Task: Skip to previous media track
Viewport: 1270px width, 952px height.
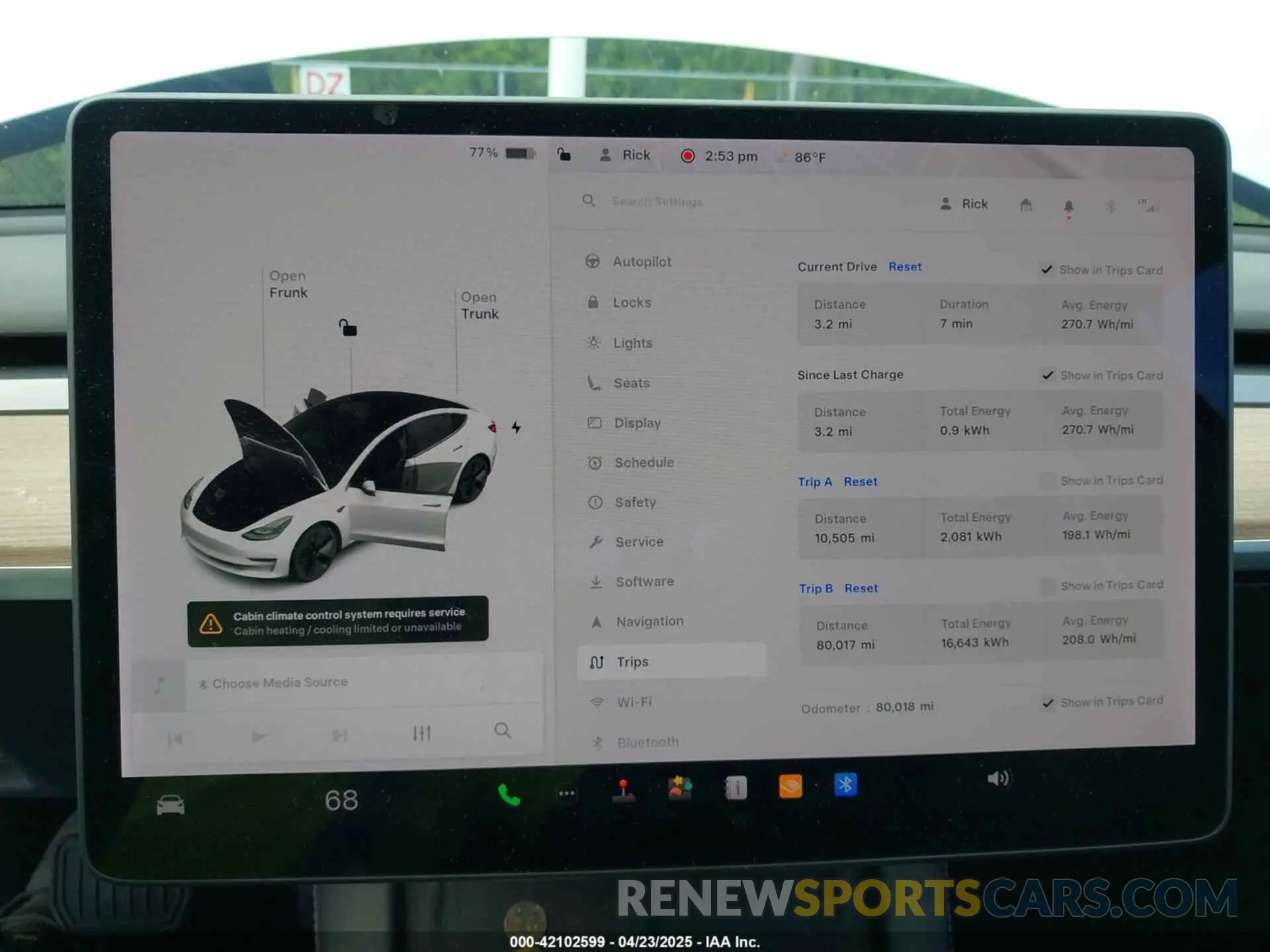Action: pyautogui.click(x=175, y=738)
